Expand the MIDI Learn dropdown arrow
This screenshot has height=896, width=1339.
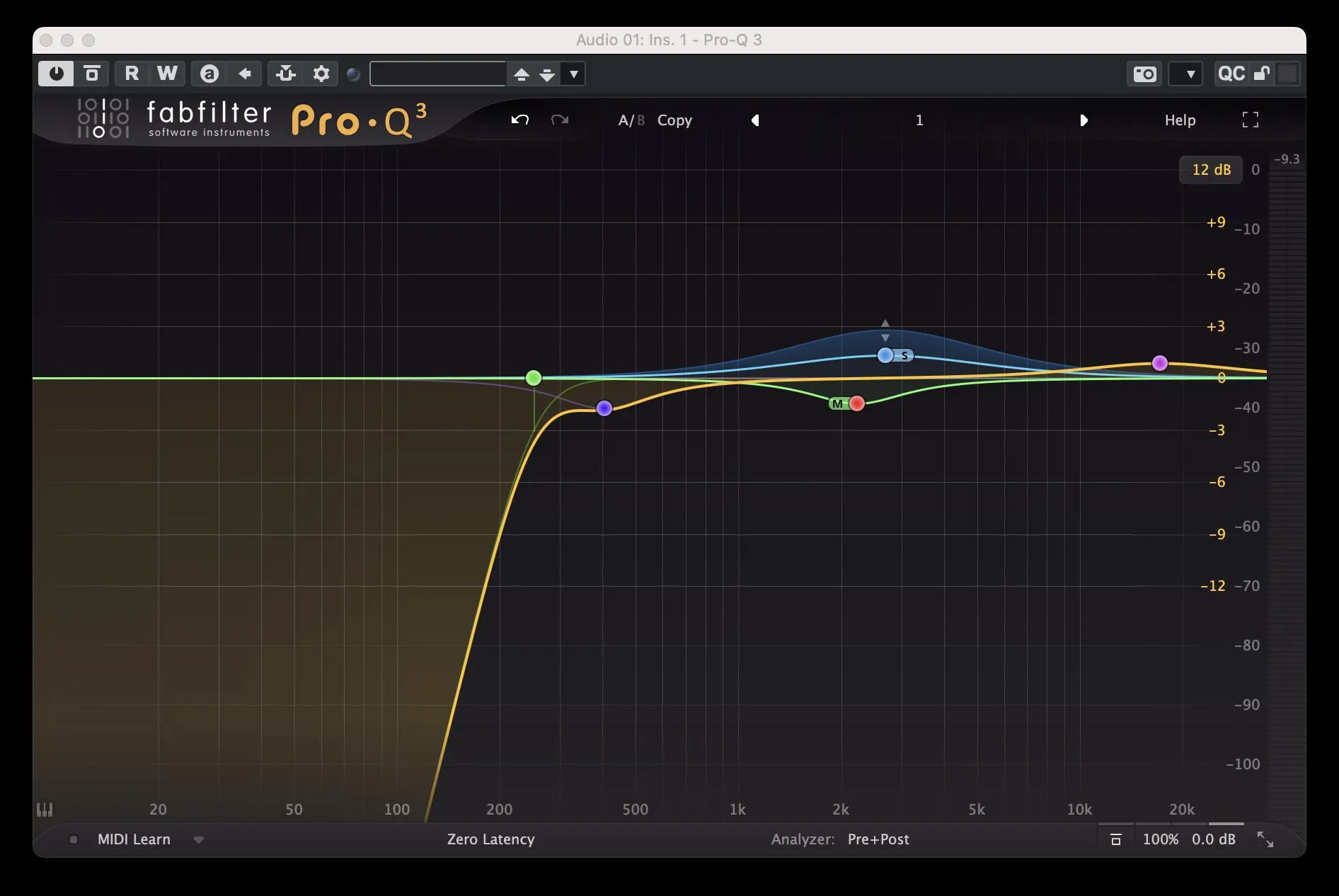click(x=199, y=840)
